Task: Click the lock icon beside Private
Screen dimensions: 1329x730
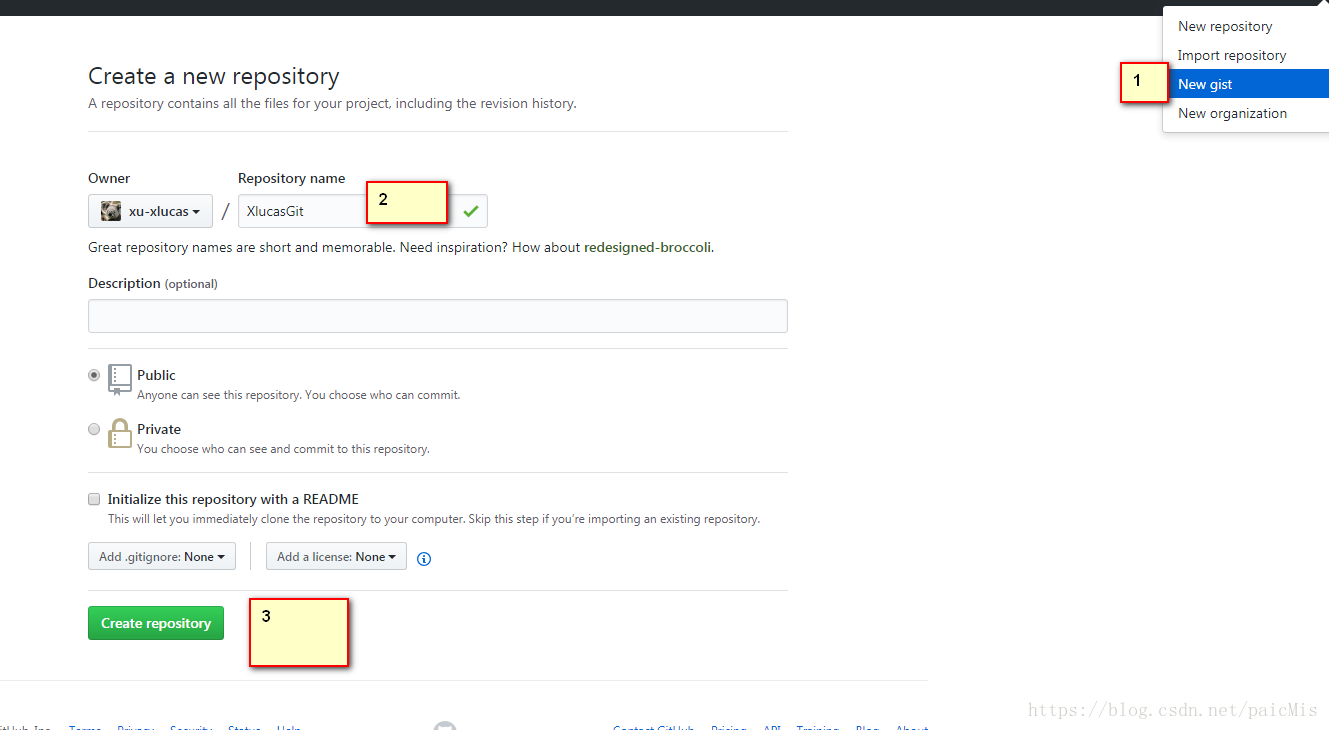Action: (x=120, y=433)
